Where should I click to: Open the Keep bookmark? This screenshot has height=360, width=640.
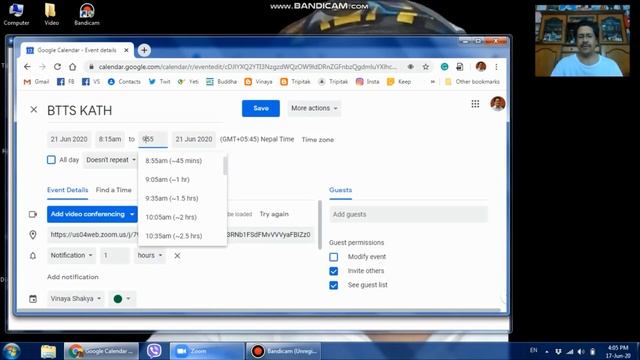399,82
